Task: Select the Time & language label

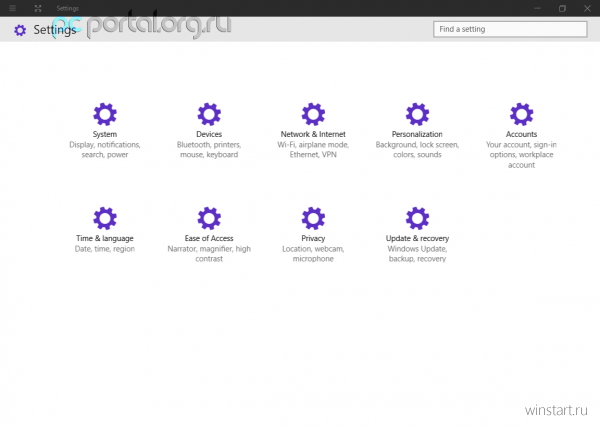Action: [105, 238]
